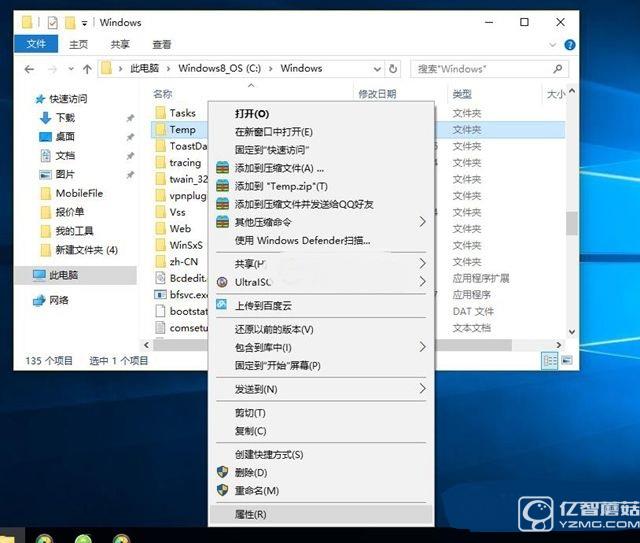
Task: Click the Back navigation arrow
Action: pos(28,69)
